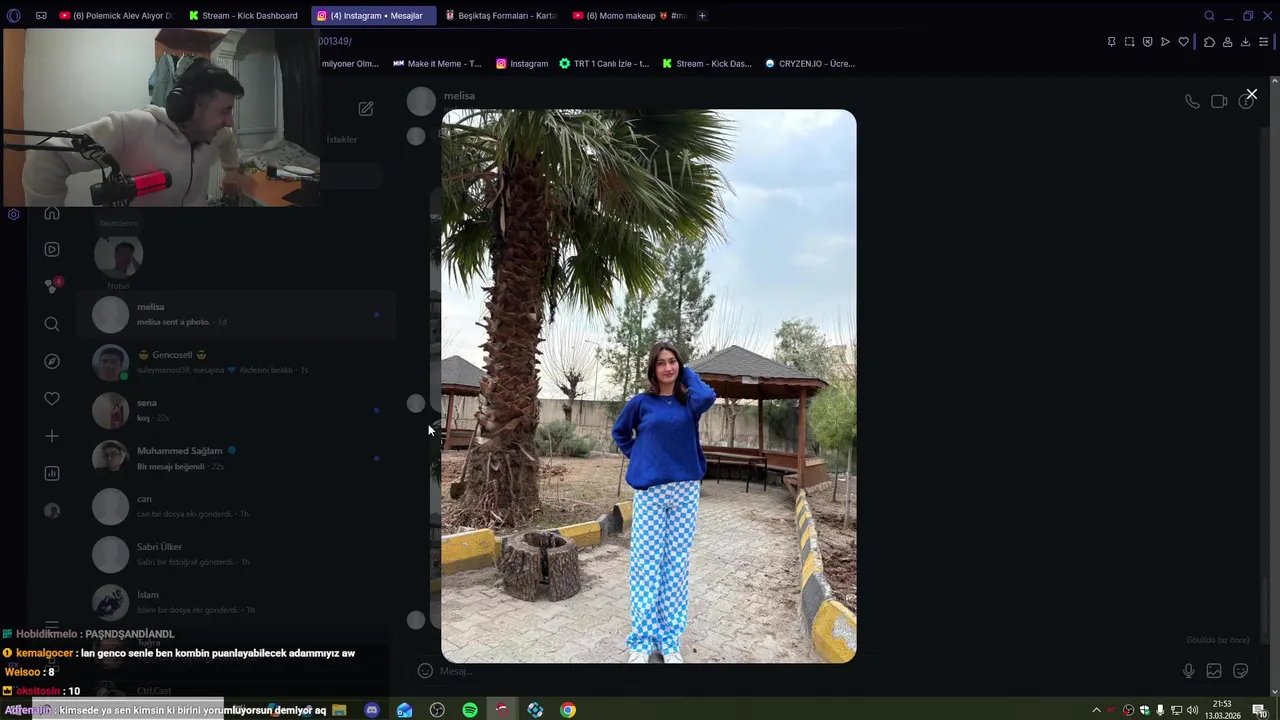The width and height of the screenshot is (1280, 720).
Task: Click the enlarged photo of the girl
Action: pyautogui.click(x=649, y=386)
